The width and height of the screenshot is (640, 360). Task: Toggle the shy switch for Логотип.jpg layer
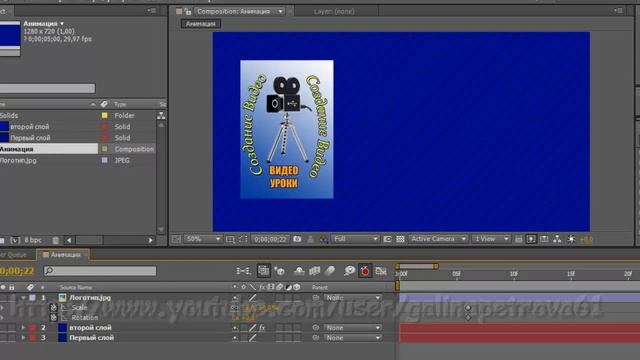pos(235,298)
